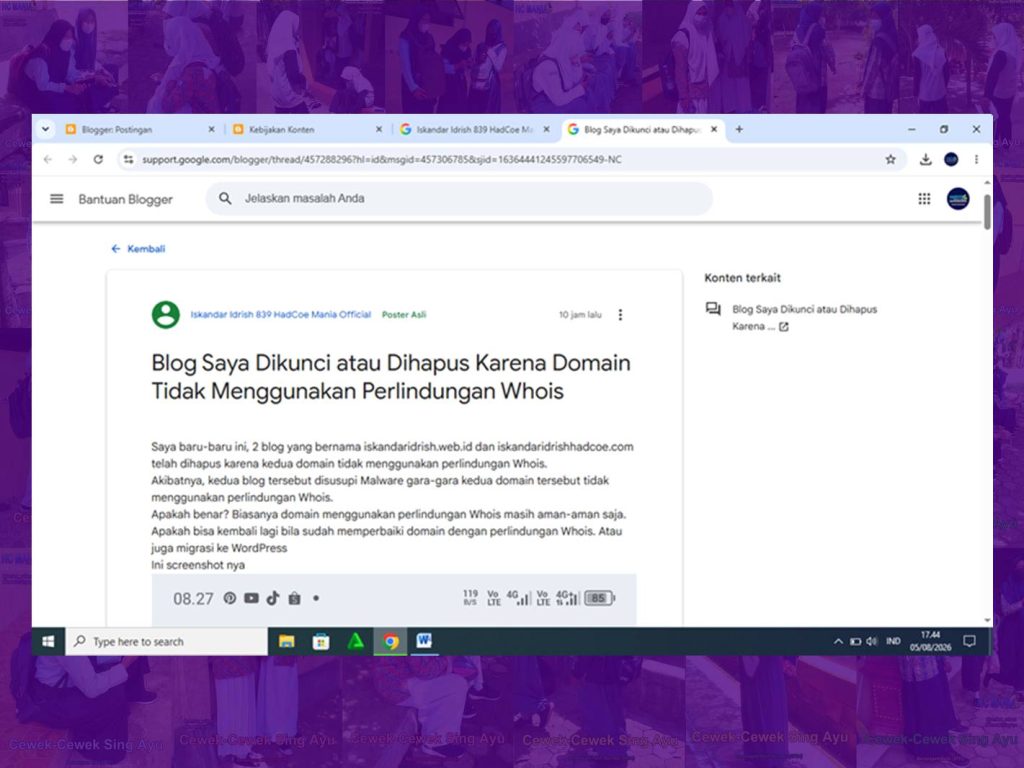Close the Blogger: Postingan tab
The image size is (1024, 768).
pyautogui.click(x=211, y=129)
